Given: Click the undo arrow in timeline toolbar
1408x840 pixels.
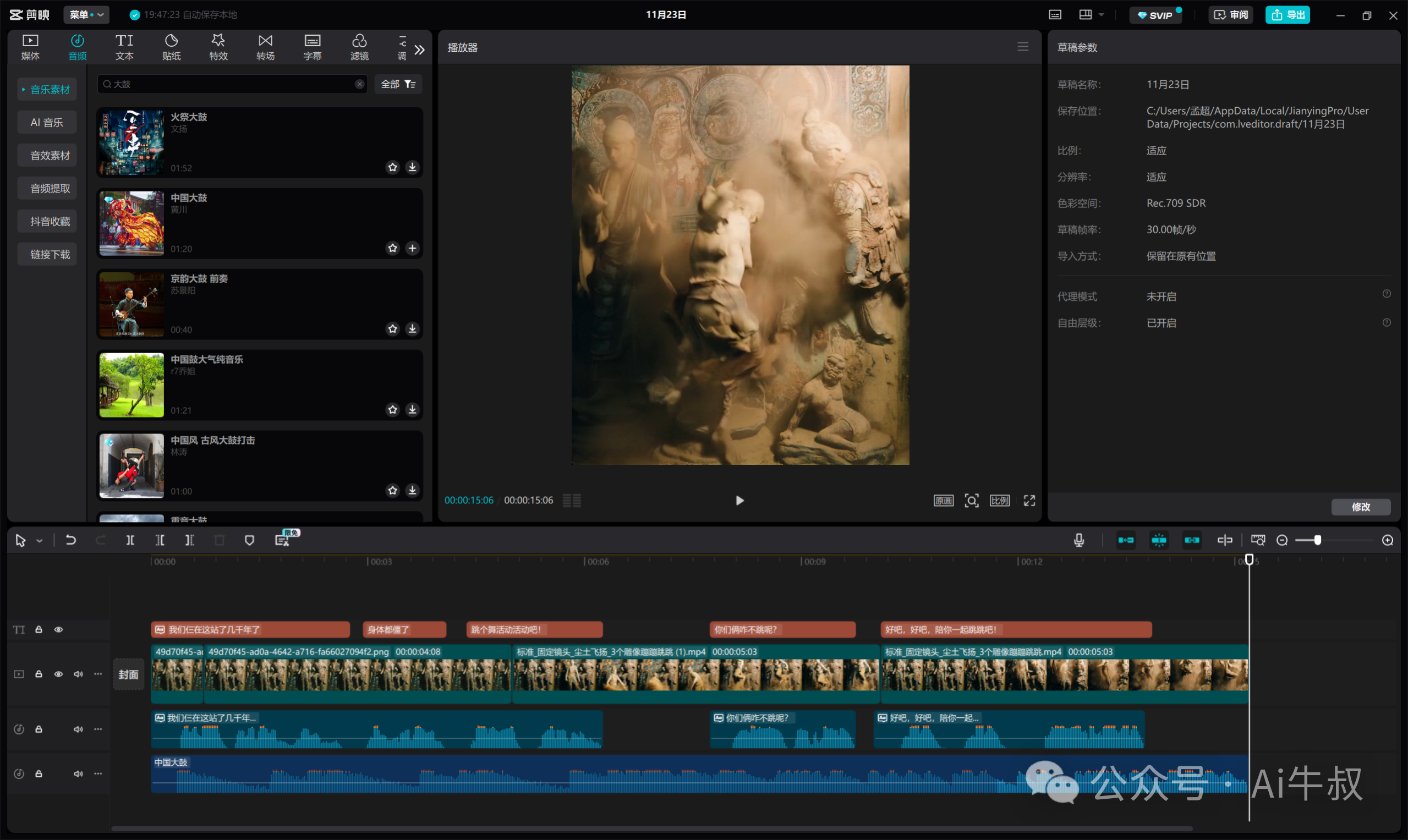Looking at the screenshot, I should click(x=71, y=540).
